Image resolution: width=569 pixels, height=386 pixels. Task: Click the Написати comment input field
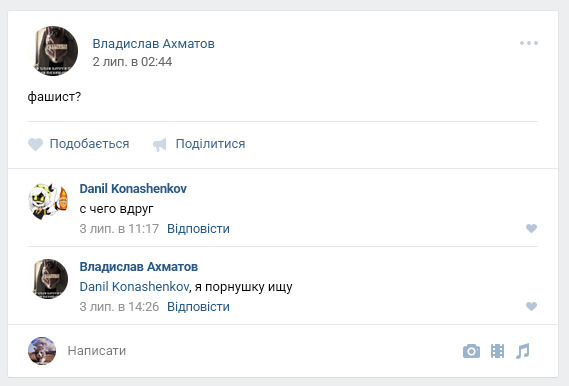click(254, 351)
